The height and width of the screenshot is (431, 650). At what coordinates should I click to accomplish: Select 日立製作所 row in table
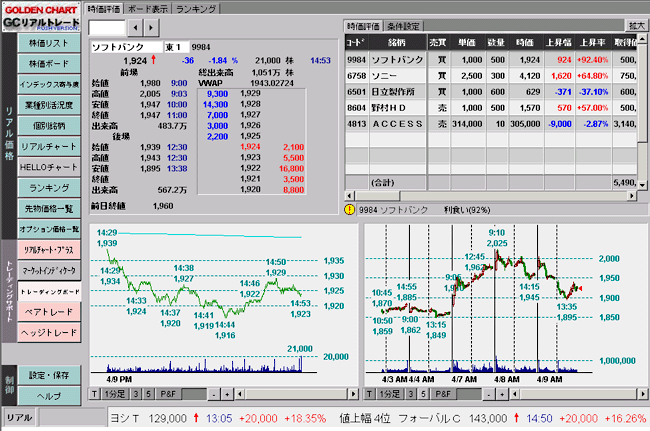pos(491,92)
